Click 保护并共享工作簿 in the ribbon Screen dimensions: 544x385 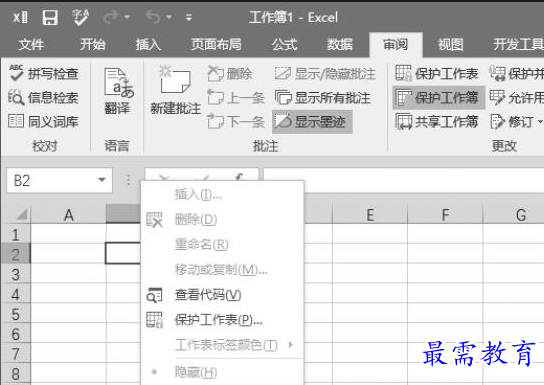[516, 74]
